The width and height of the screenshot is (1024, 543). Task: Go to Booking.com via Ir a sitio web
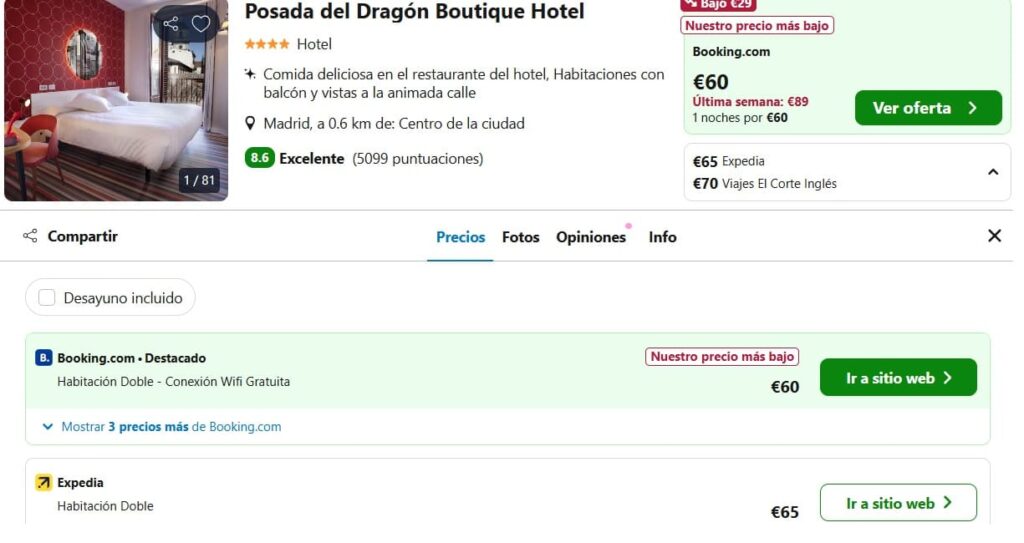(898, 378)
